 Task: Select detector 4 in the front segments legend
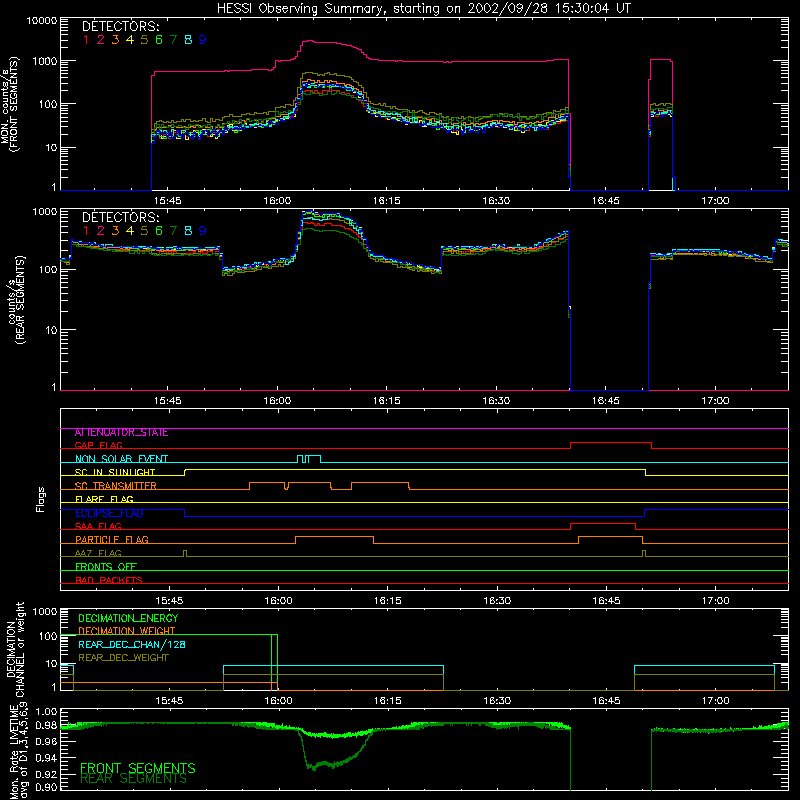(130, 40)
